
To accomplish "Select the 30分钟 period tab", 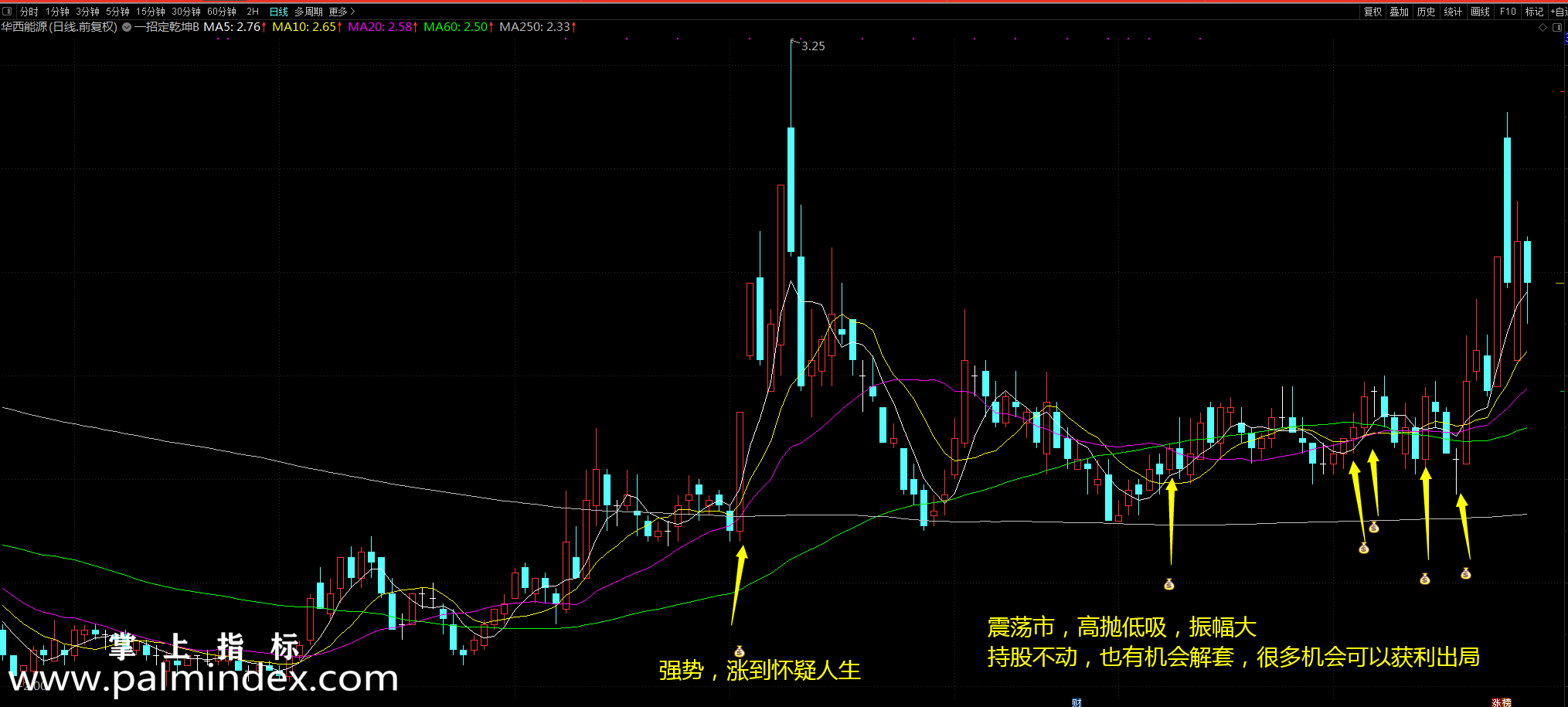I will [186, 12].
